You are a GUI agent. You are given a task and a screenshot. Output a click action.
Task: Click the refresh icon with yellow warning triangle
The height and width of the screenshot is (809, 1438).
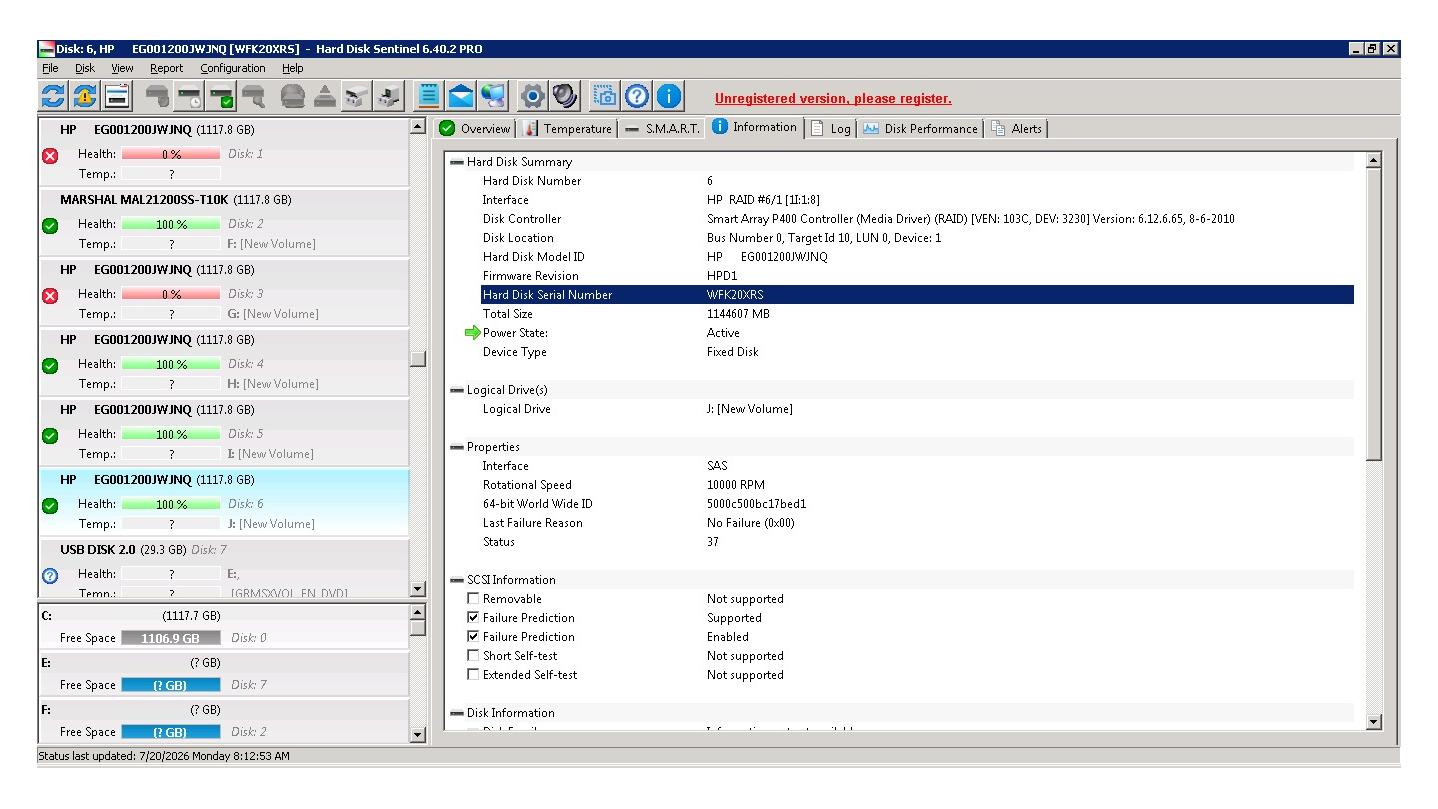(x=85, y=96)
